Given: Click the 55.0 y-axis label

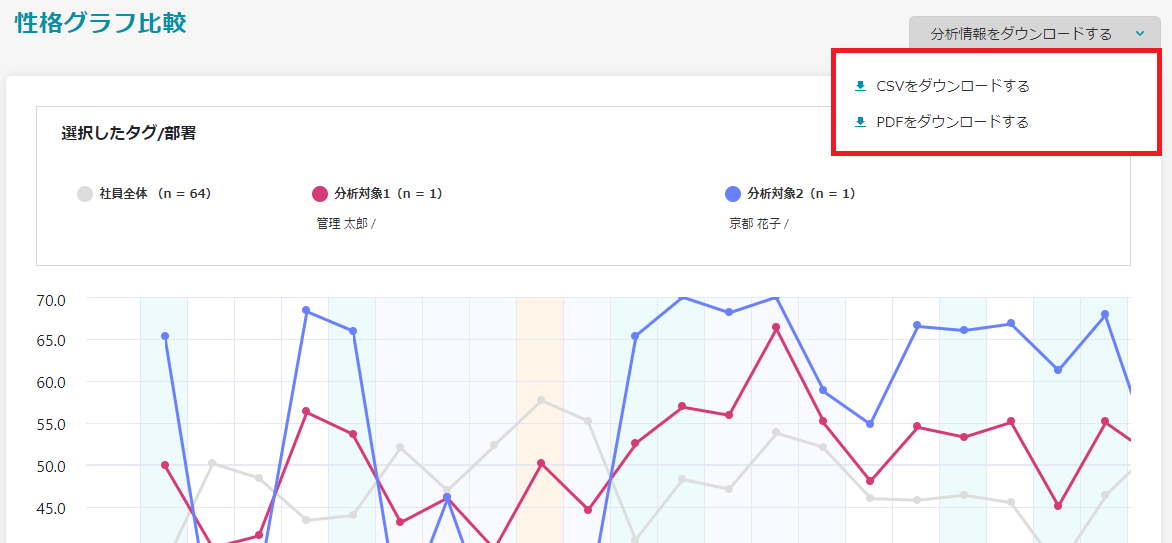Looking at the screenshot, I should (x=51, y=424).
